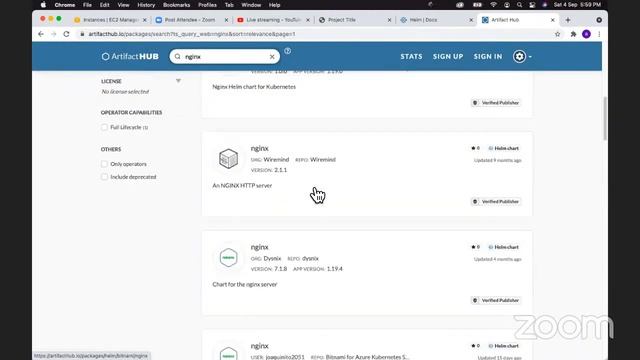Screen dimensions: 640x360
Task: Click the page vertical scrollbar
Action: point(605,118)
